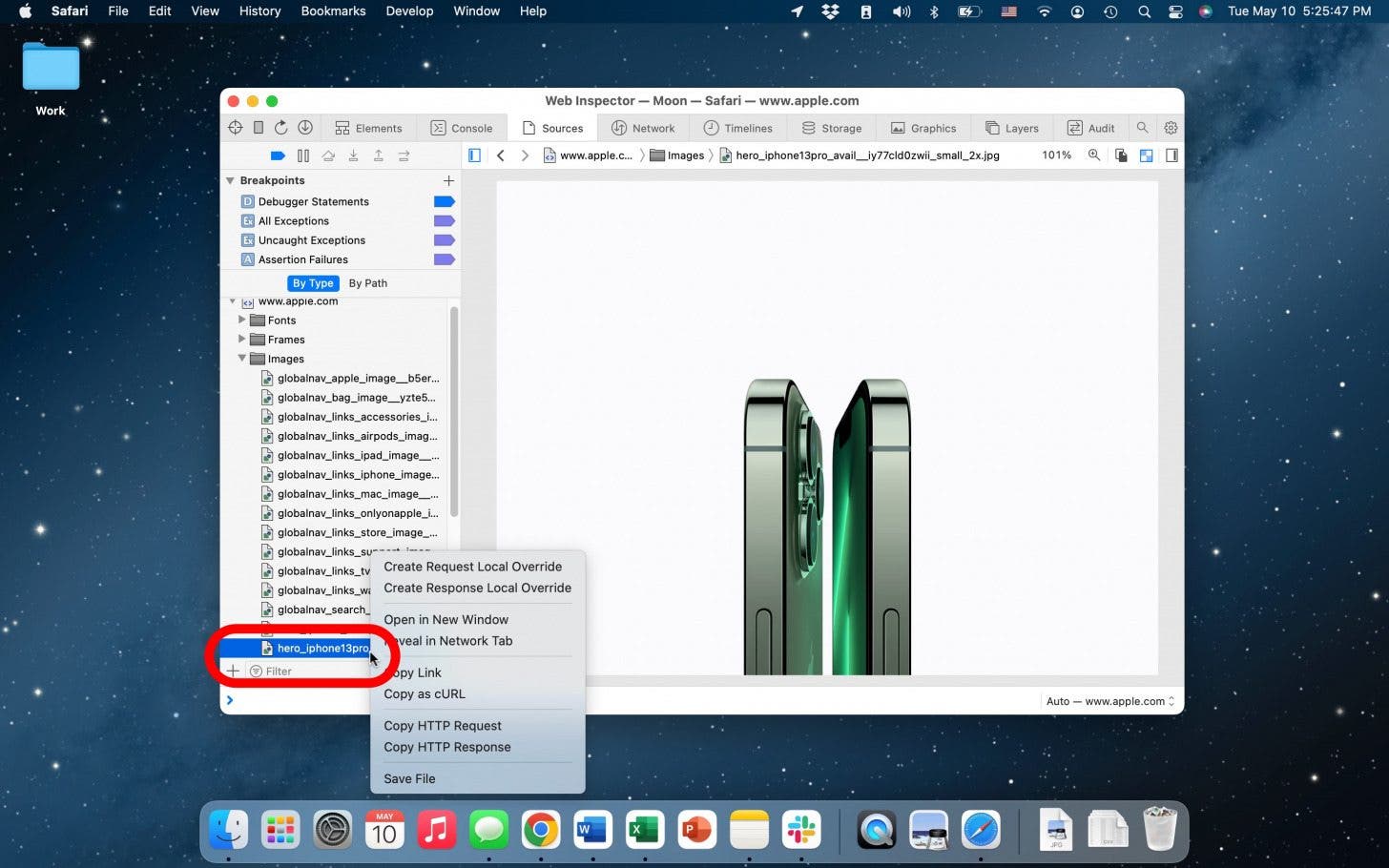Screen dimensions: 1389x868
Task: Choose Copy as cURL from the context menu
Action: coord(425,694)
